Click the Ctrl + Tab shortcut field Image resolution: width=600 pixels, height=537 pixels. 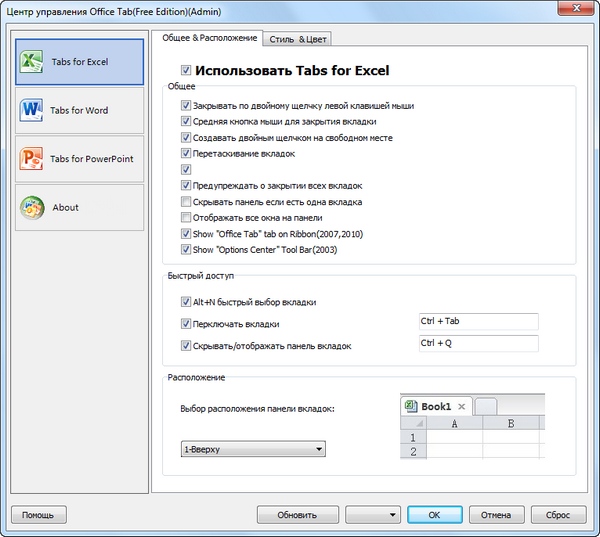coord(478,322)
